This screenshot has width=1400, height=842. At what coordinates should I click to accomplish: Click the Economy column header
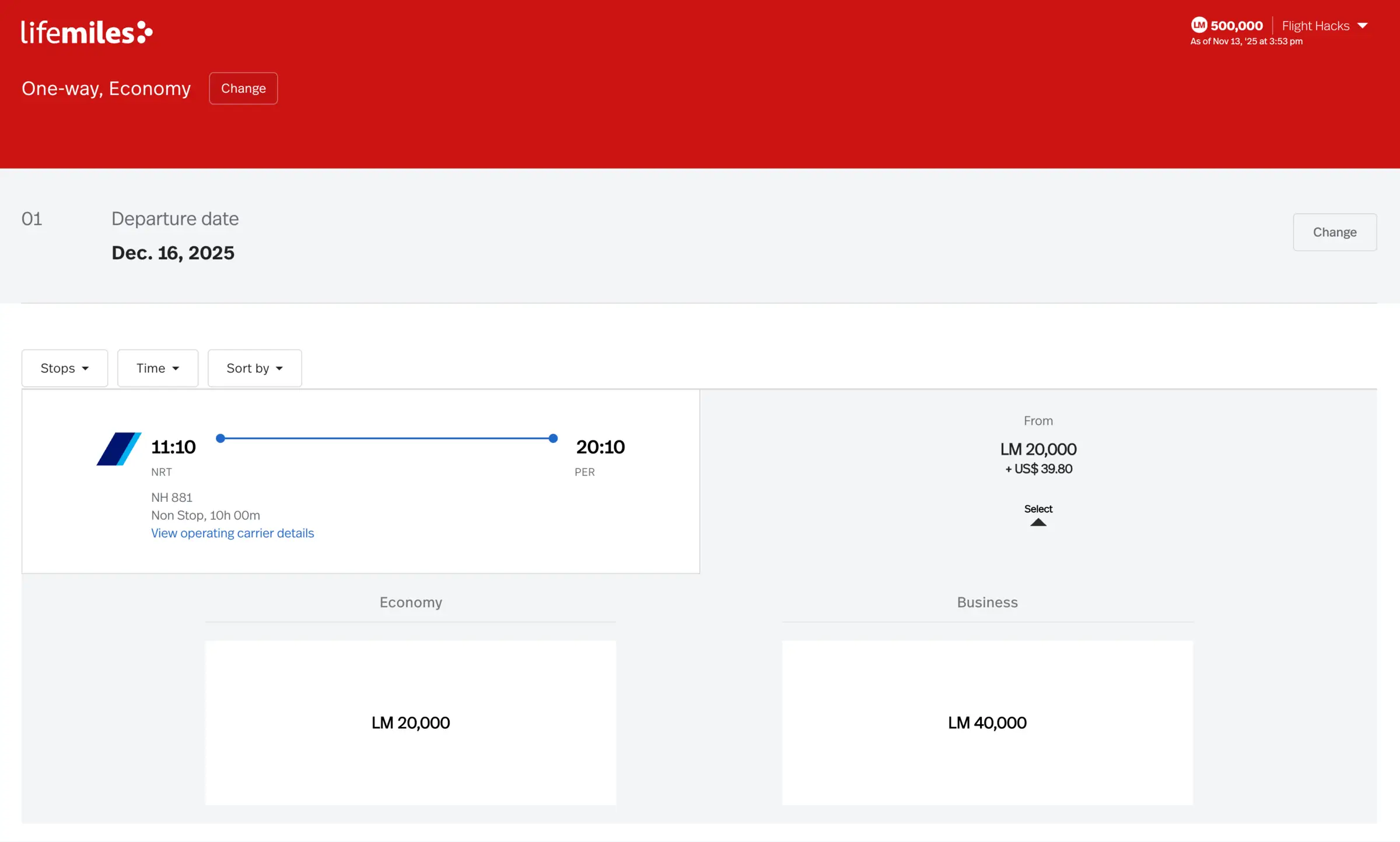411,602
